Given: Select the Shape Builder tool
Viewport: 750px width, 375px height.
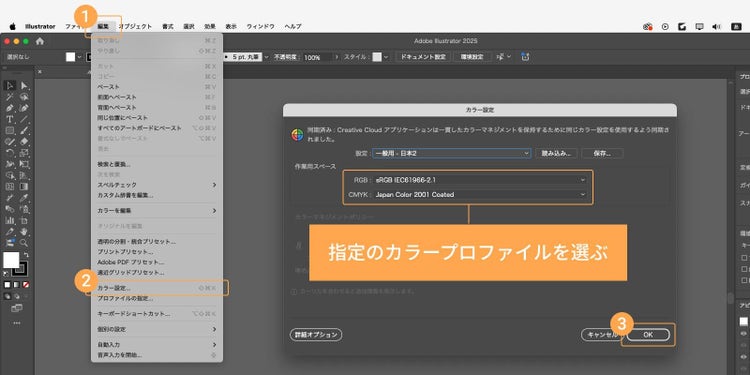Looking at the screenshot, I should point(10,175).
